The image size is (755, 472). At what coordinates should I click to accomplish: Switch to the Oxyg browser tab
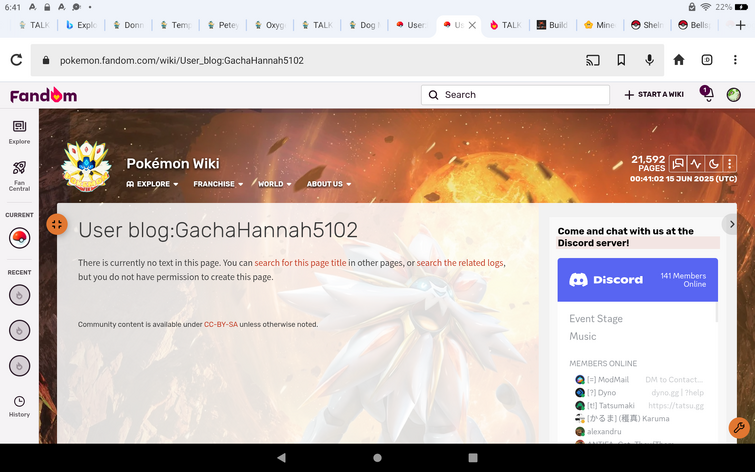(269, 25)
